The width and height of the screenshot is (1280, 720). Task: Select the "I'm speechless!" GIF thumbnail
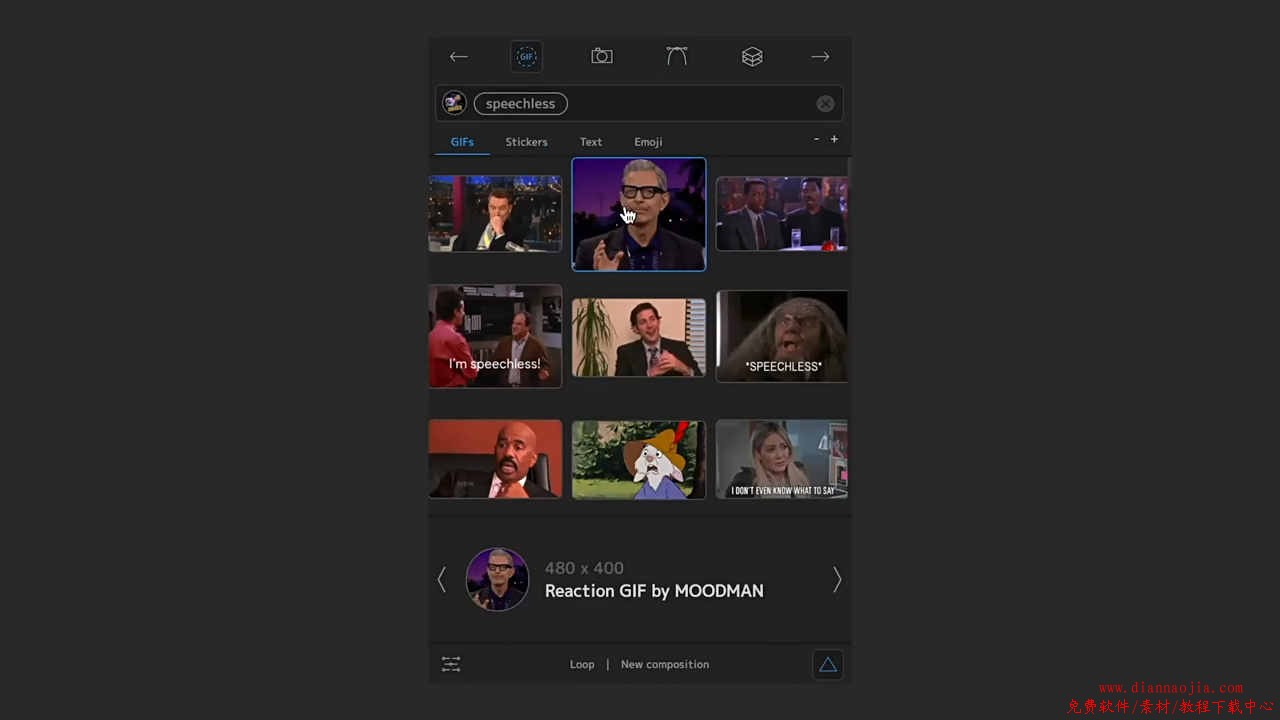pyautogui.click(x=495, y=336)
